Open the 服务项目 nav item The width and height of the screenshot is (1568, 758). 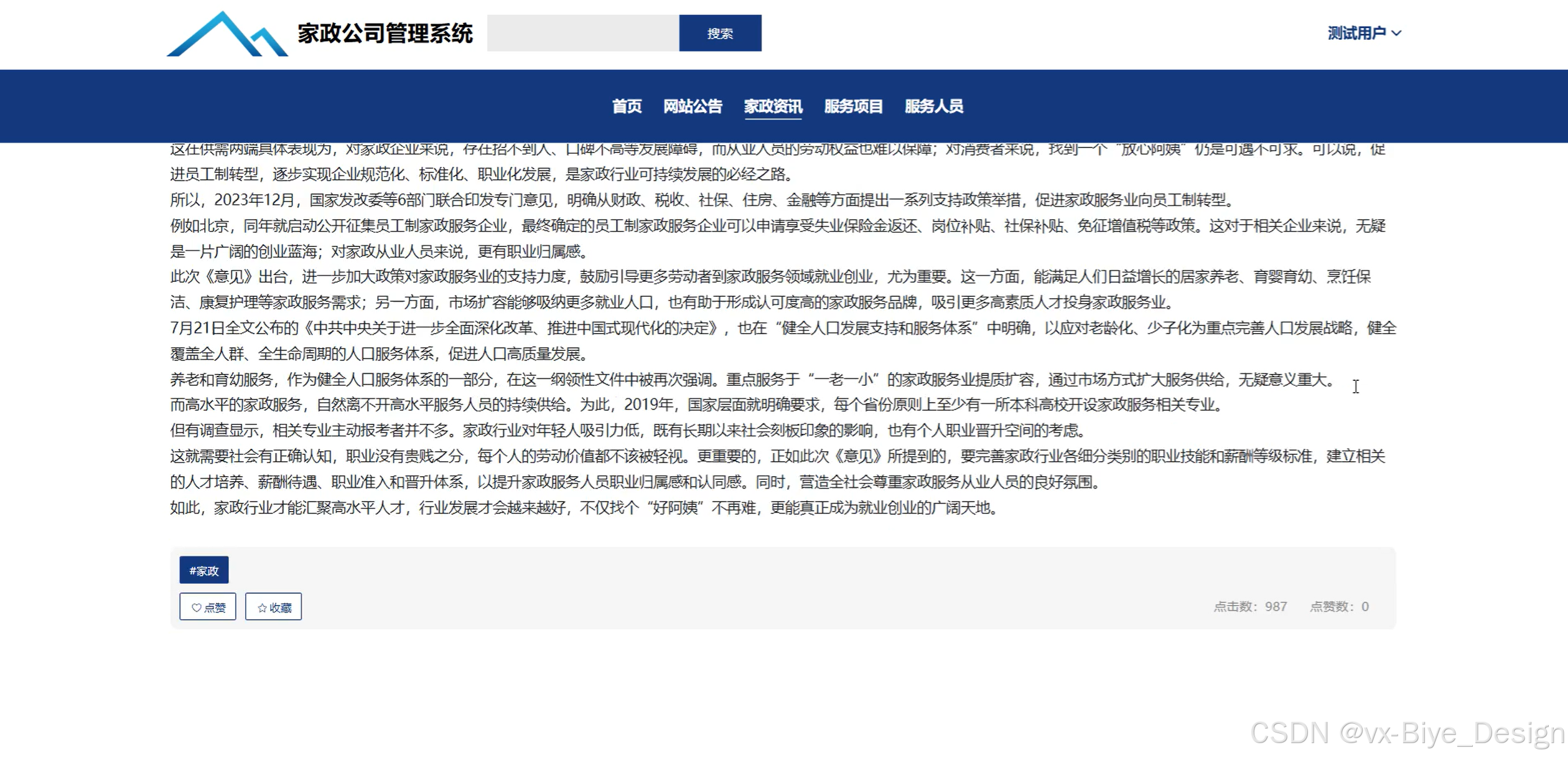point(853,106)
